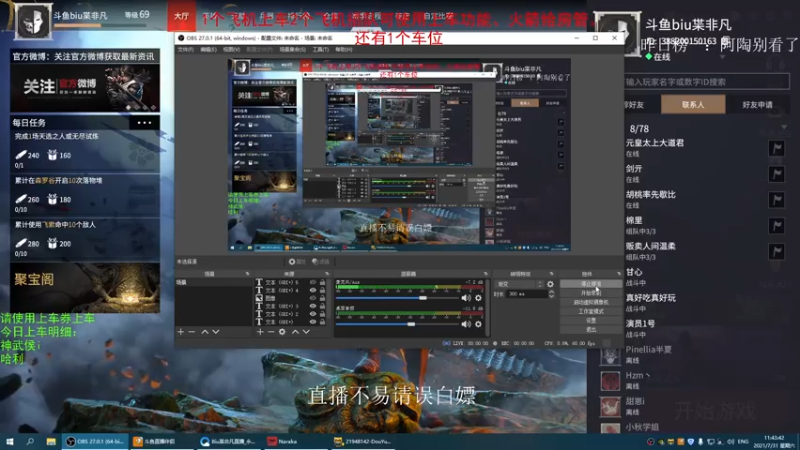Click the player name search input field
The width and height of the screenshot is (800, 450).
707,82
